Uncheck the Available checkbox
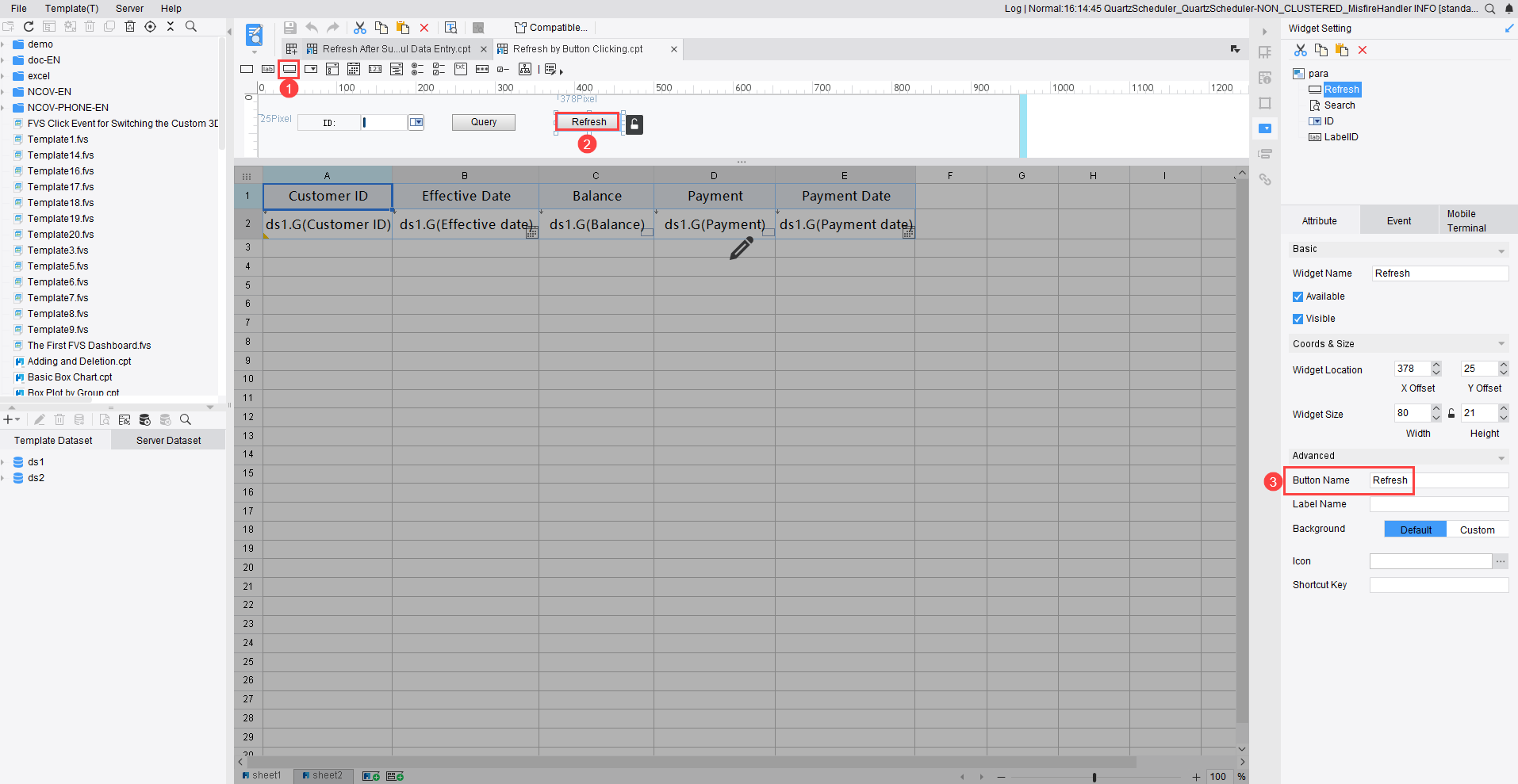 [x=1298, y=296]
